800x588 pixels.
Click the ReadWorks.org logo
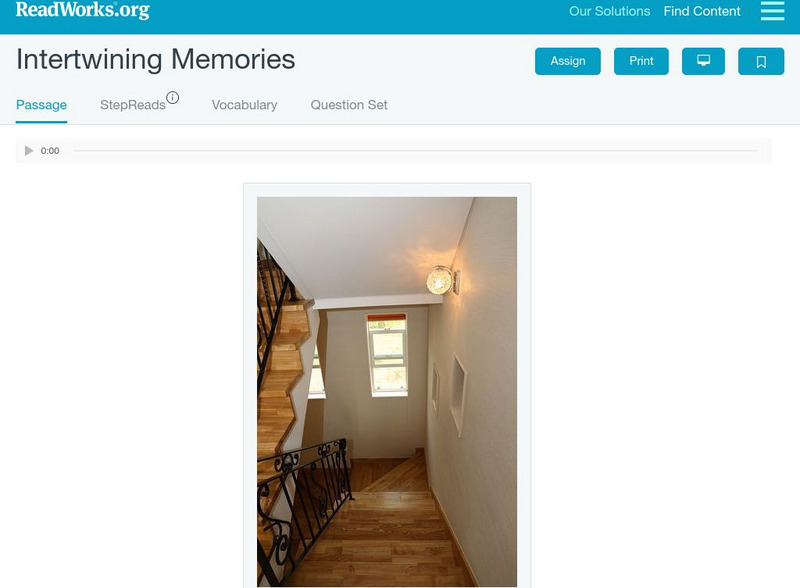pyautogui.click(x=83, y=10)
